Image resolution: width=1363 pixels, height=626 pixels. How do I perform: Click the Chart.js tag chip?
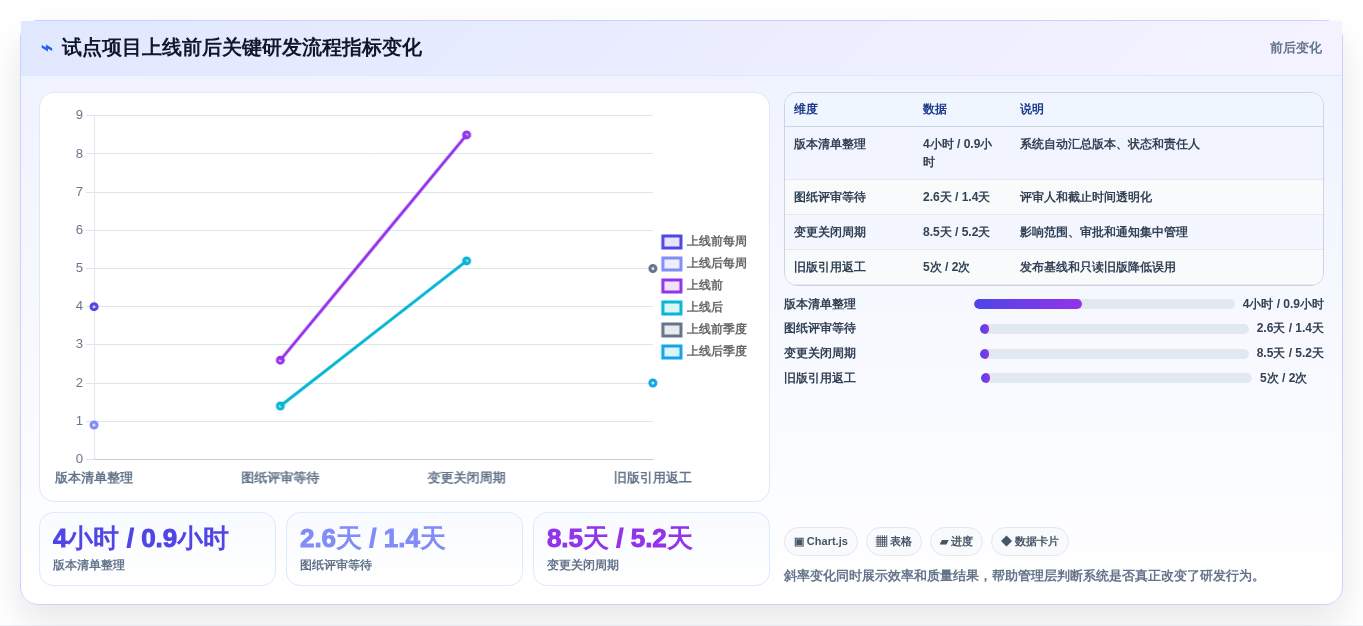point(821,541)
